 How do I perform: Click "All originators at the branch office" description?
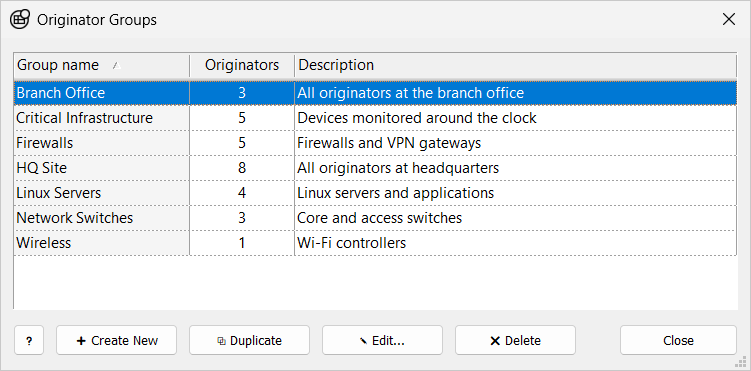[410, 93]
